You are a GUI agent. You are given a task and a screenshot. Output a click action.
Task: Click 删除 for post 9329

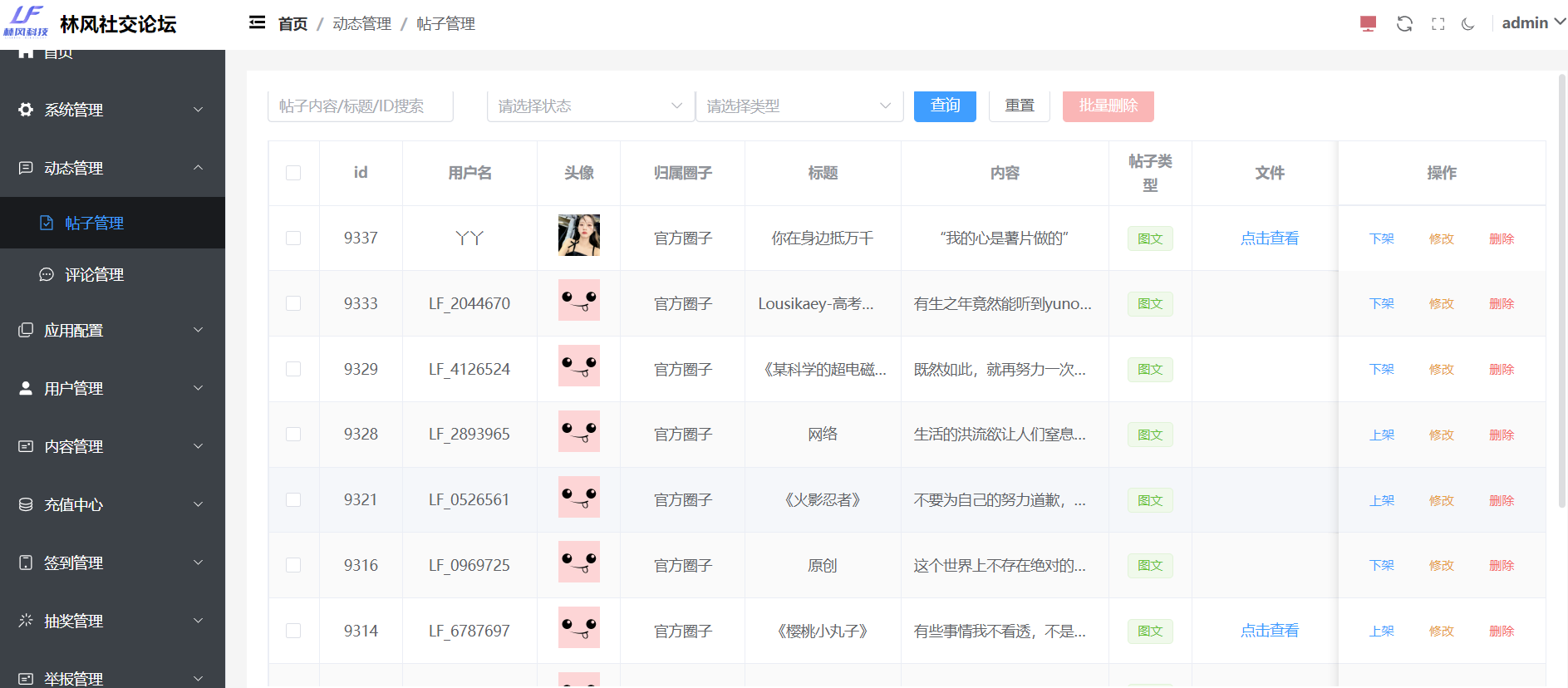1502,369
